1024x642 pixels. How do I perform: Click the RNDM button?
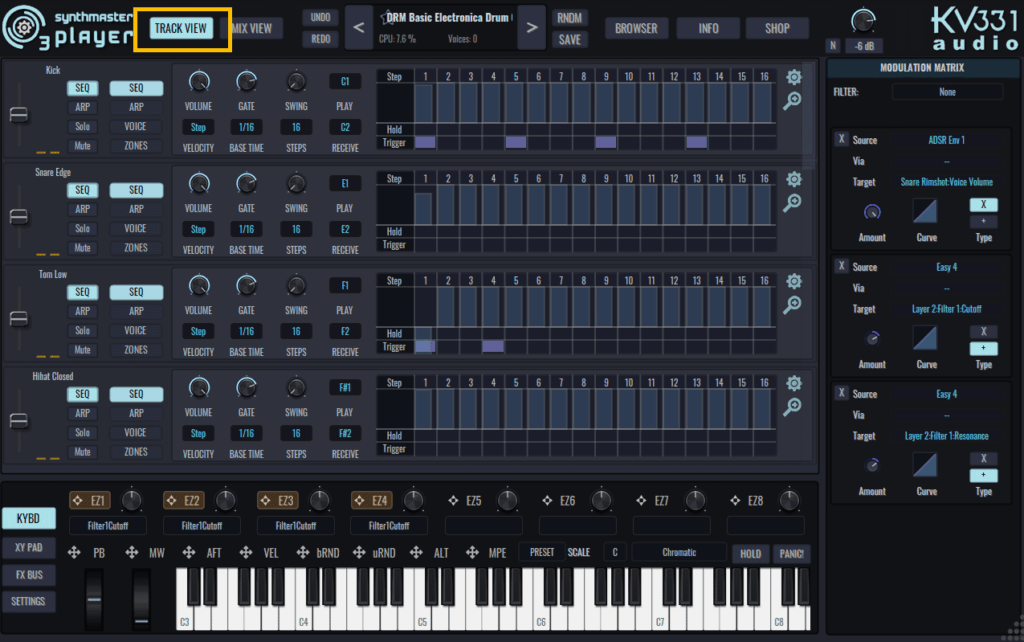(569, 18)
